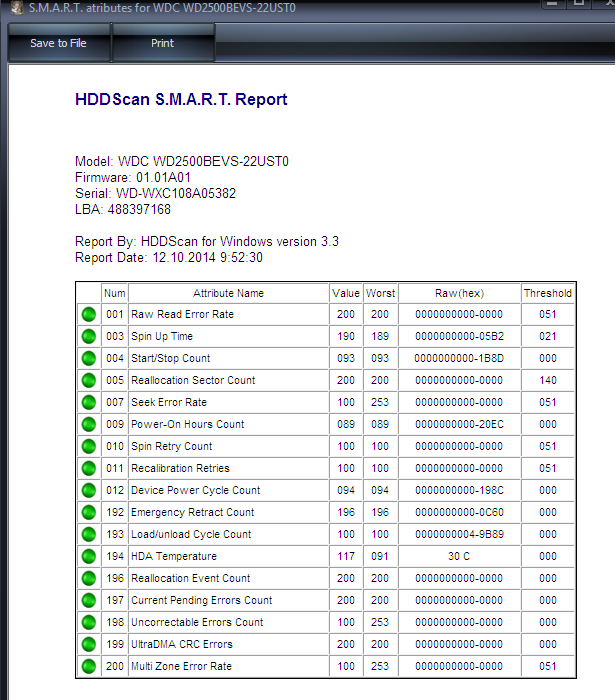Click the Emergency Retract Count attribute name
This screenshot has width=615, height=700.
(192, 512)
